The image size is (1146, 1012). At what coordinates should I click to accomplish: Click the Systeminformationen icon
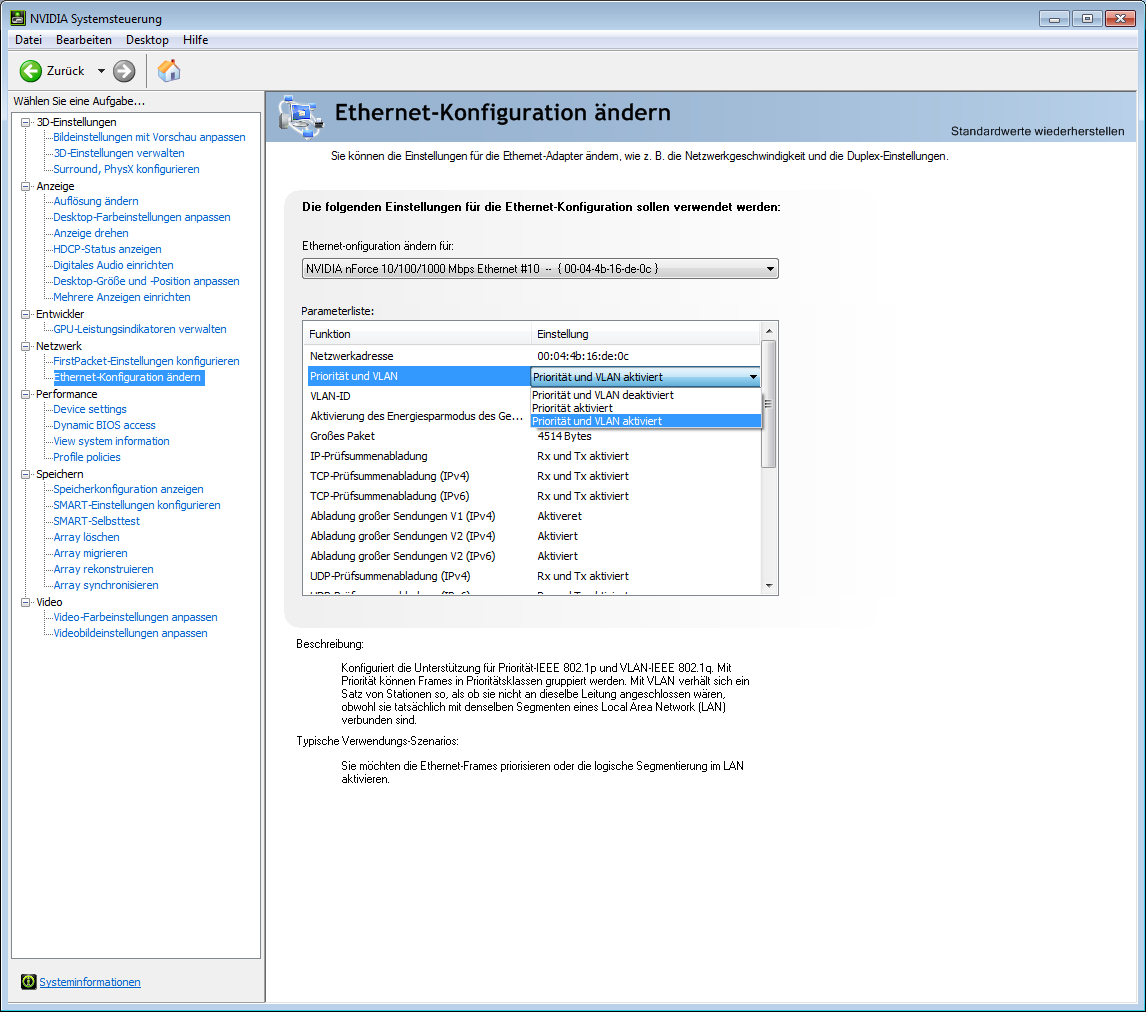[29, 981]
